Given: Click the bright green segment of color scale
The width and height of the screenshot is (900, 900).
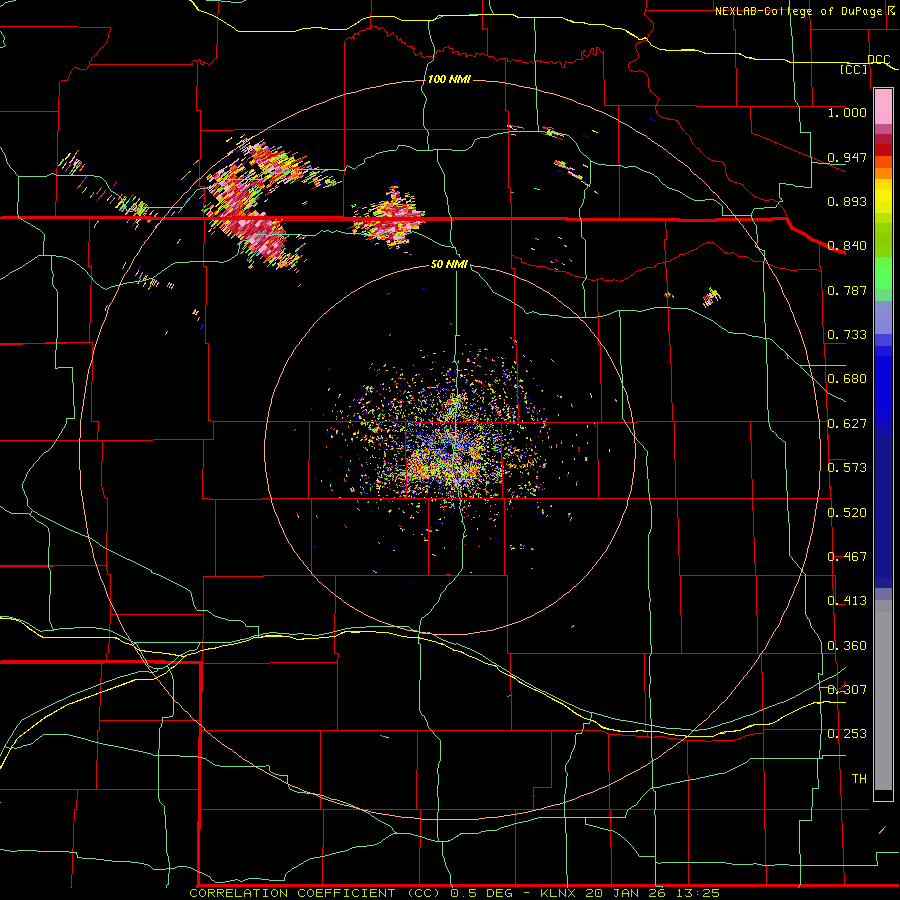Looking at the screenshot, I should point(883,273).
